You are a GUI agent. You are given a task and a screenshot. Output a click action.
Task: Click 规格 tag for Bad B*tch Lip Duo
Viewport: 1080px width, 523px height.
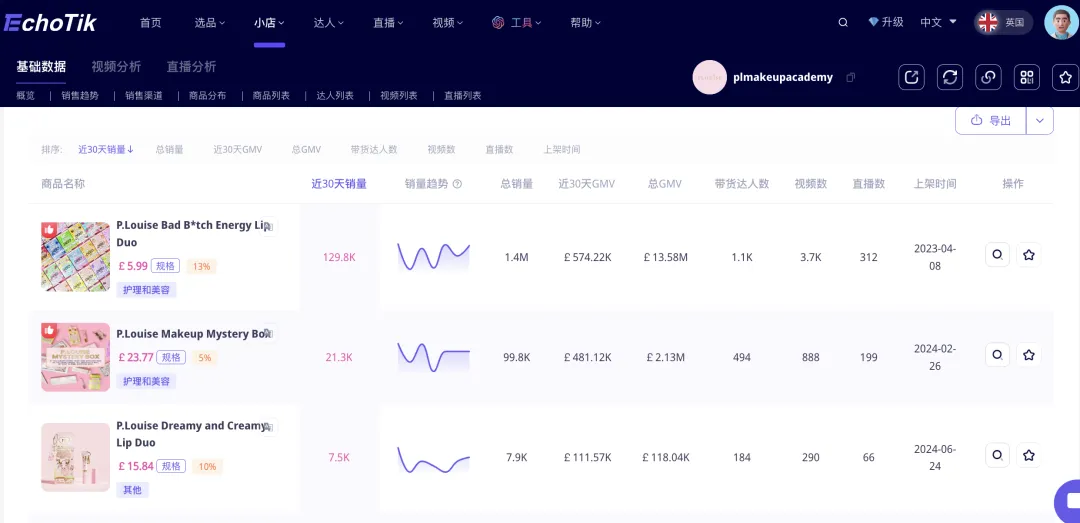tap(165, 266)
